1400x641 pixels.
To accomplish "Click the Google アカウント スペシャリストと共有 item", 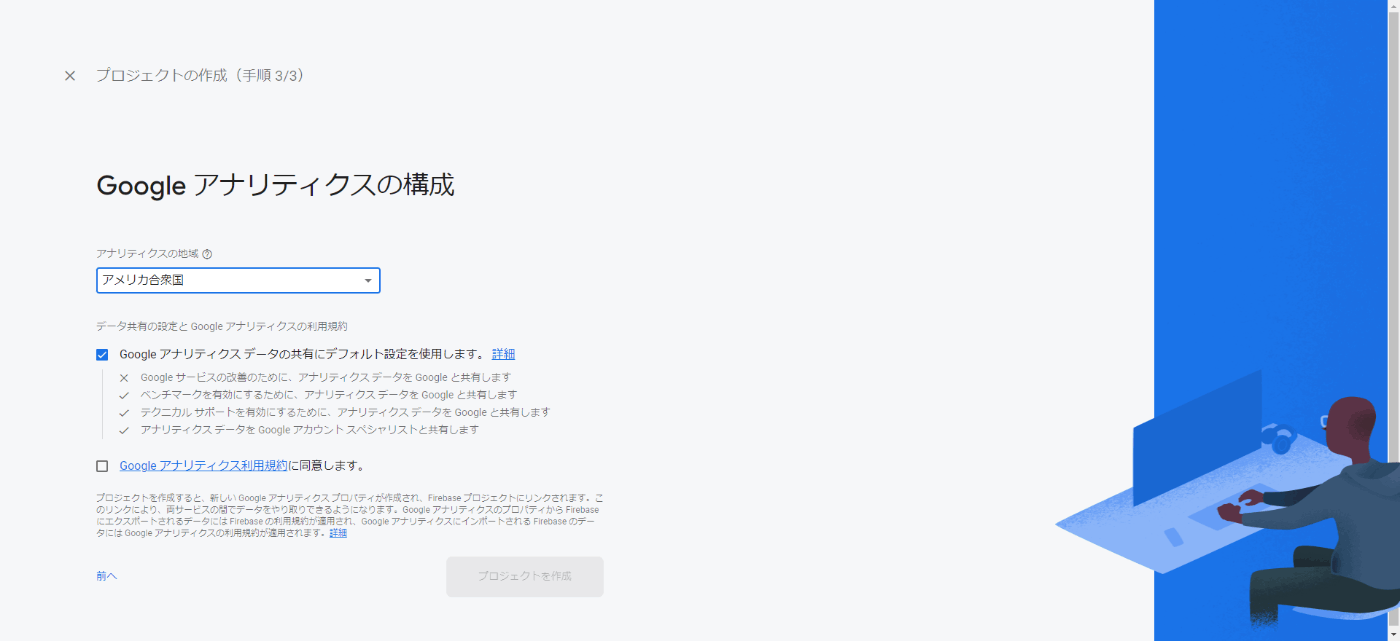I will click(x=309, y=430).
